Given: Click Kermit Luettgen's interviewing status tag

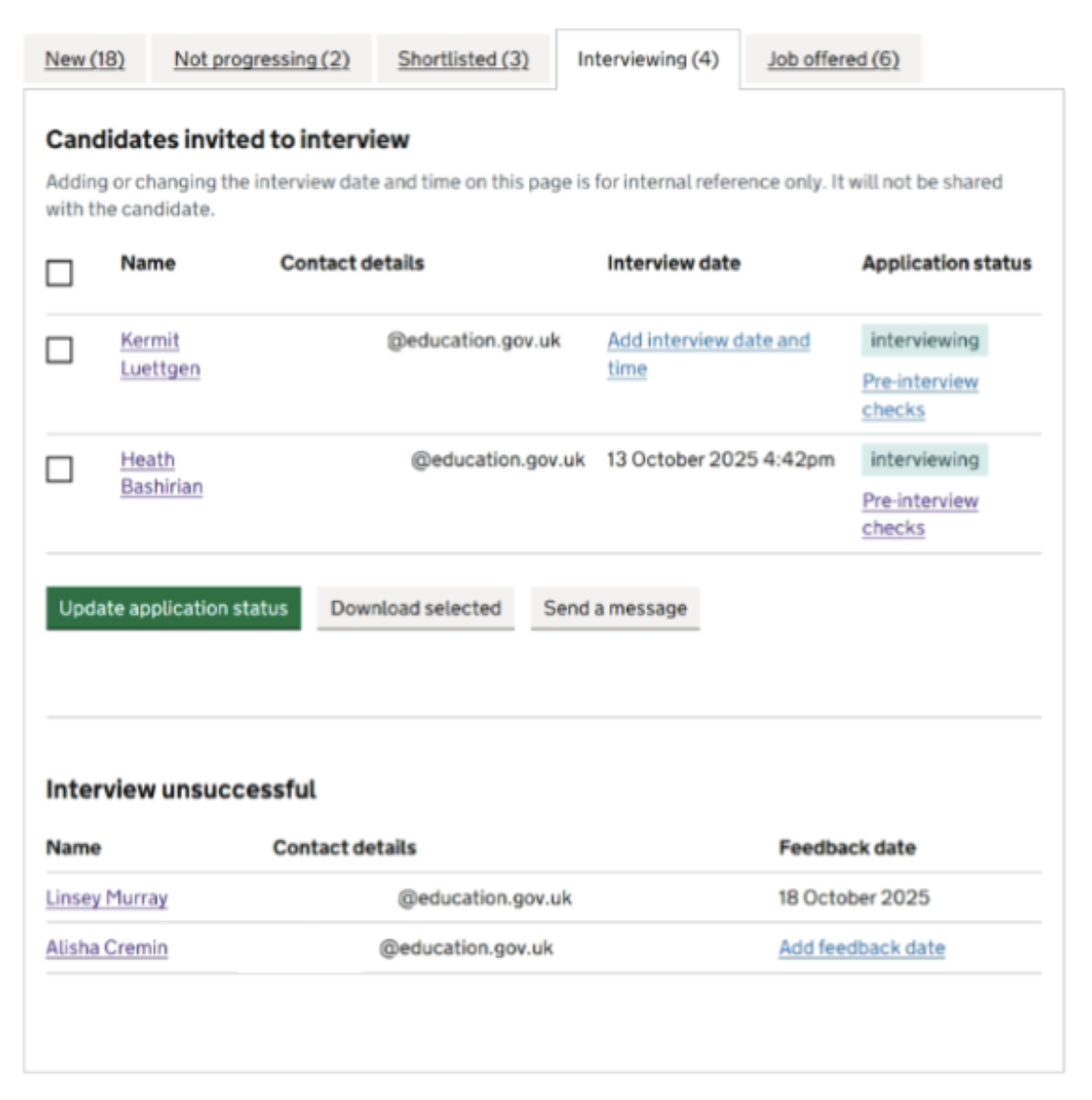Looking at the screenshot, I should 924,341.
